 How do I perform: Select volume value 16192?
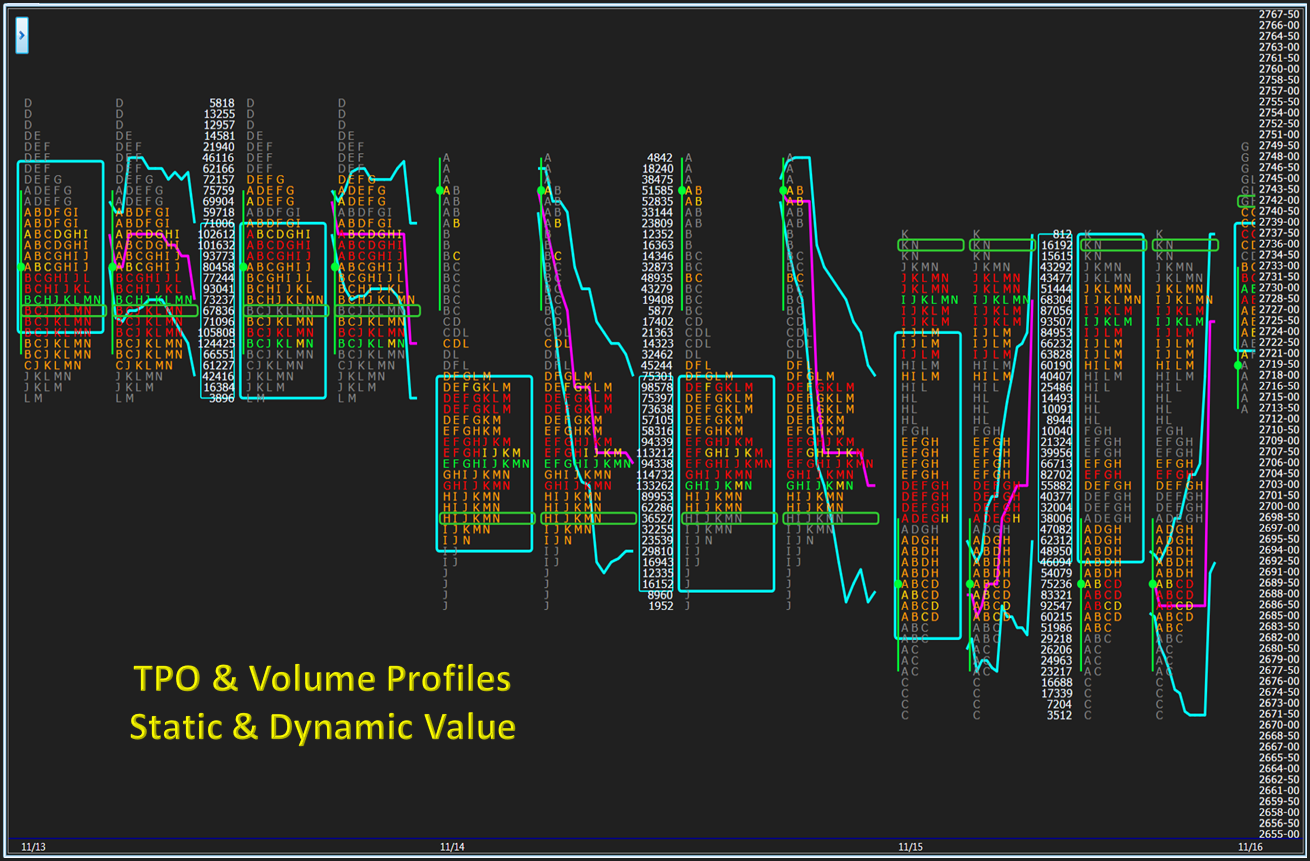click(1056, 245)
